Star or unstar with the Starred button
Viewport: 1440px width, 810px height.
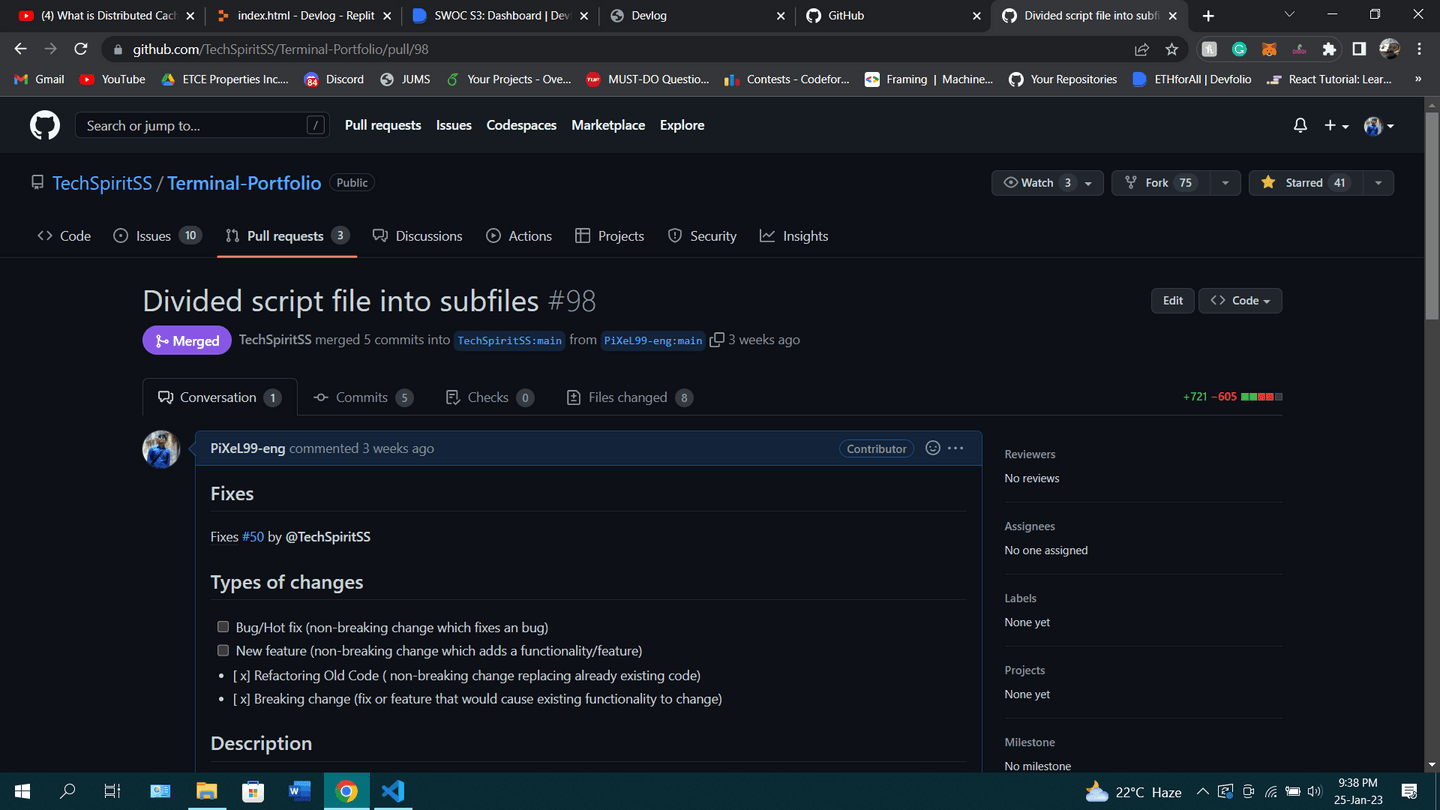click(x=1305, y=183)
